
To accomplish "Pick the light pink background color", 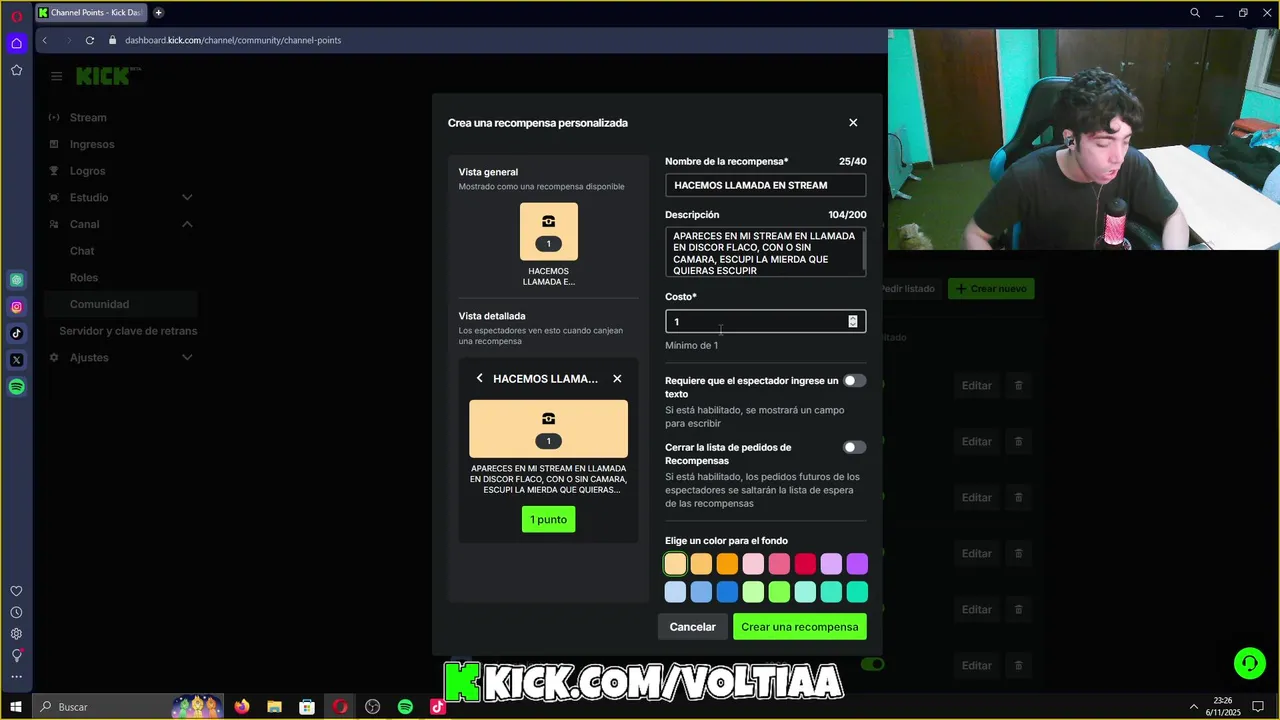I will click(x=753, y=564).
